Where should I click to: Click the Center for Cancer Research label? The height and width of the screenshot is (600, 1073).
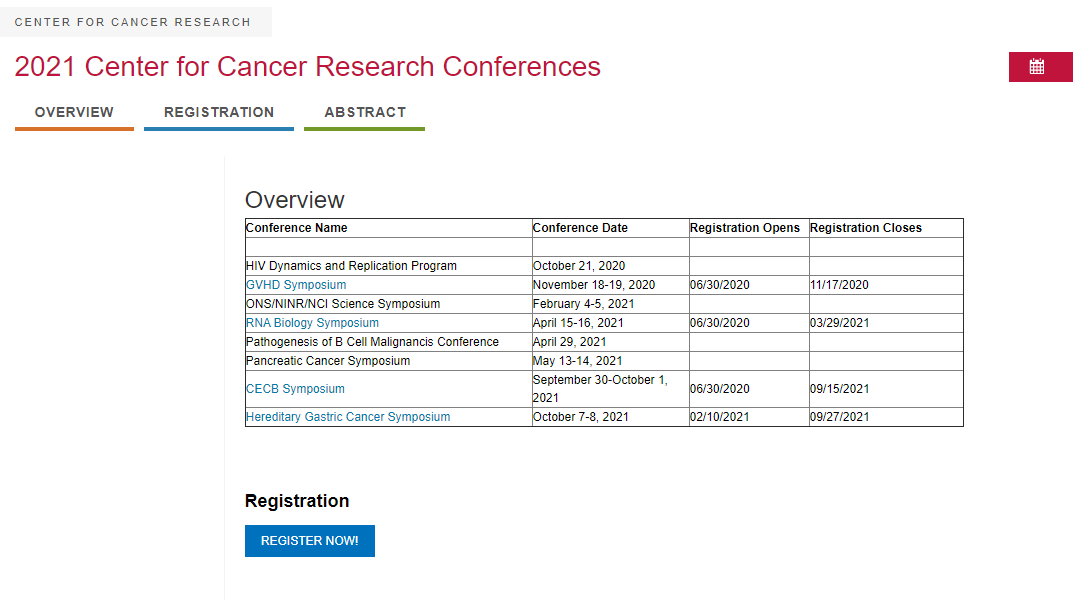tap(133, 22)
